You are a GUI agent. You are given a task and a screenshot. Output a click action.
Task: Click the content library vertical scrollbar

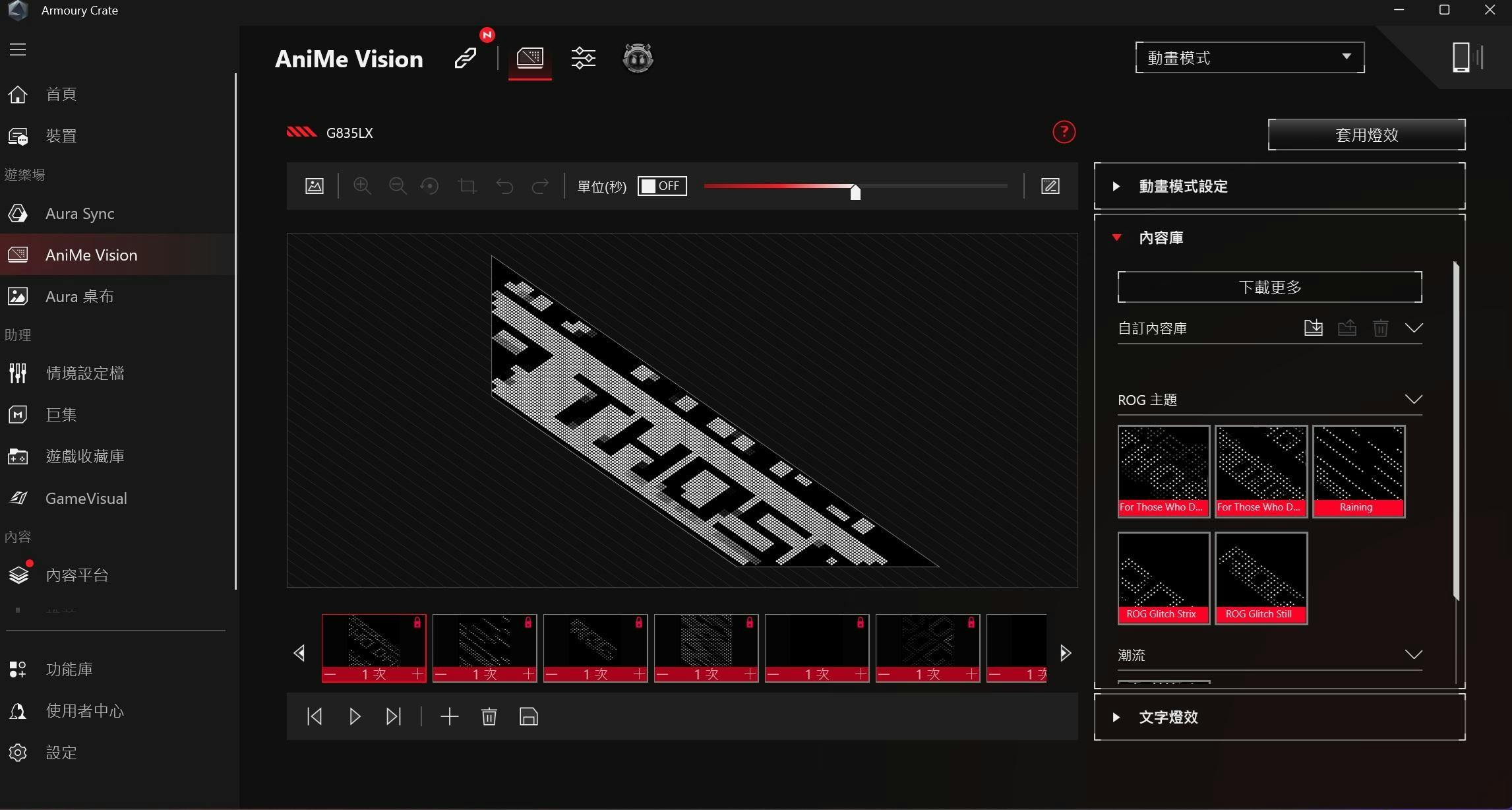pyautogui.click(x=1456, y=431)
